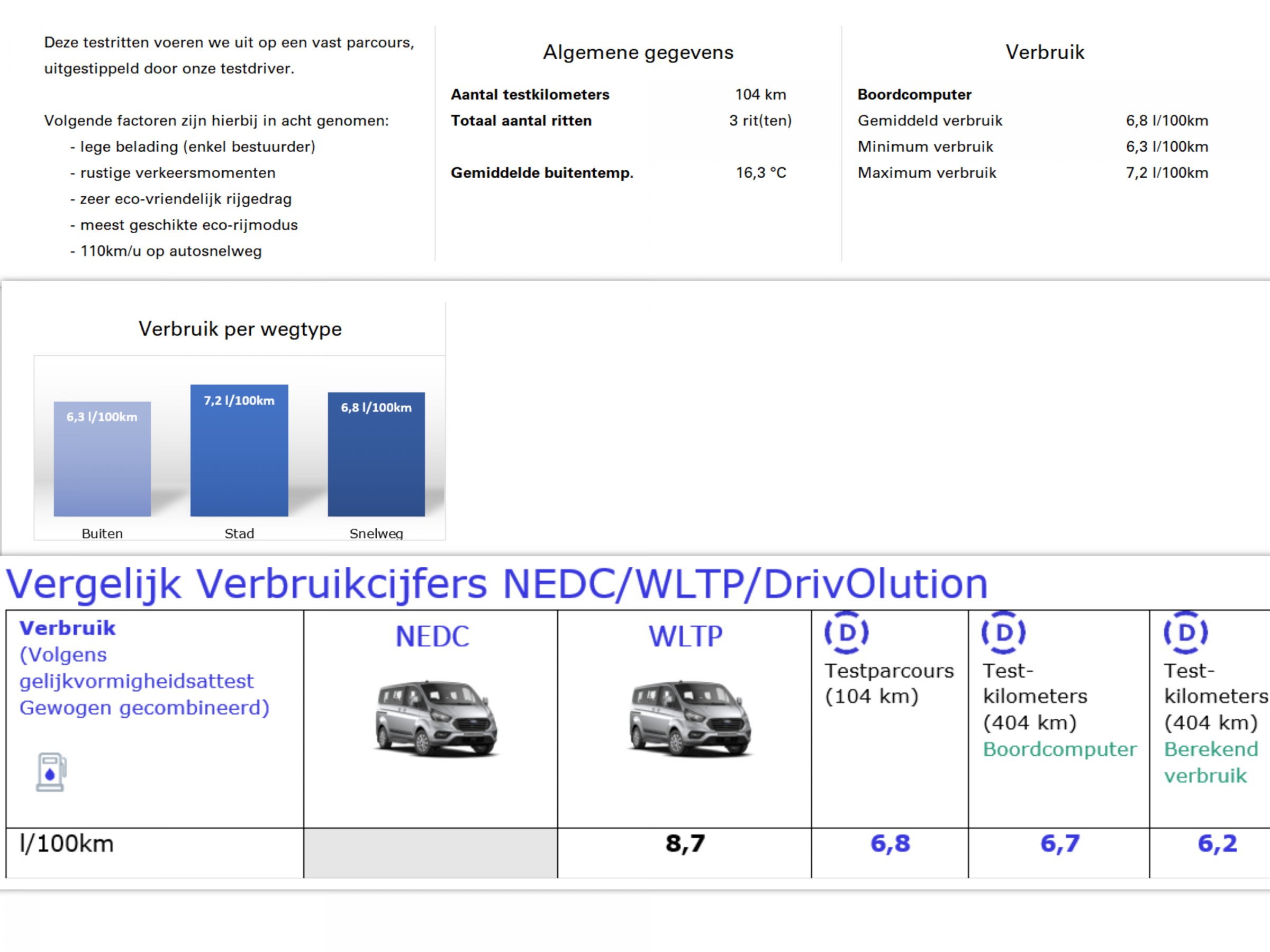Select the Boordcomputer value 6,7
This screenshot has width=1270, height=952.
point(1060,844)
